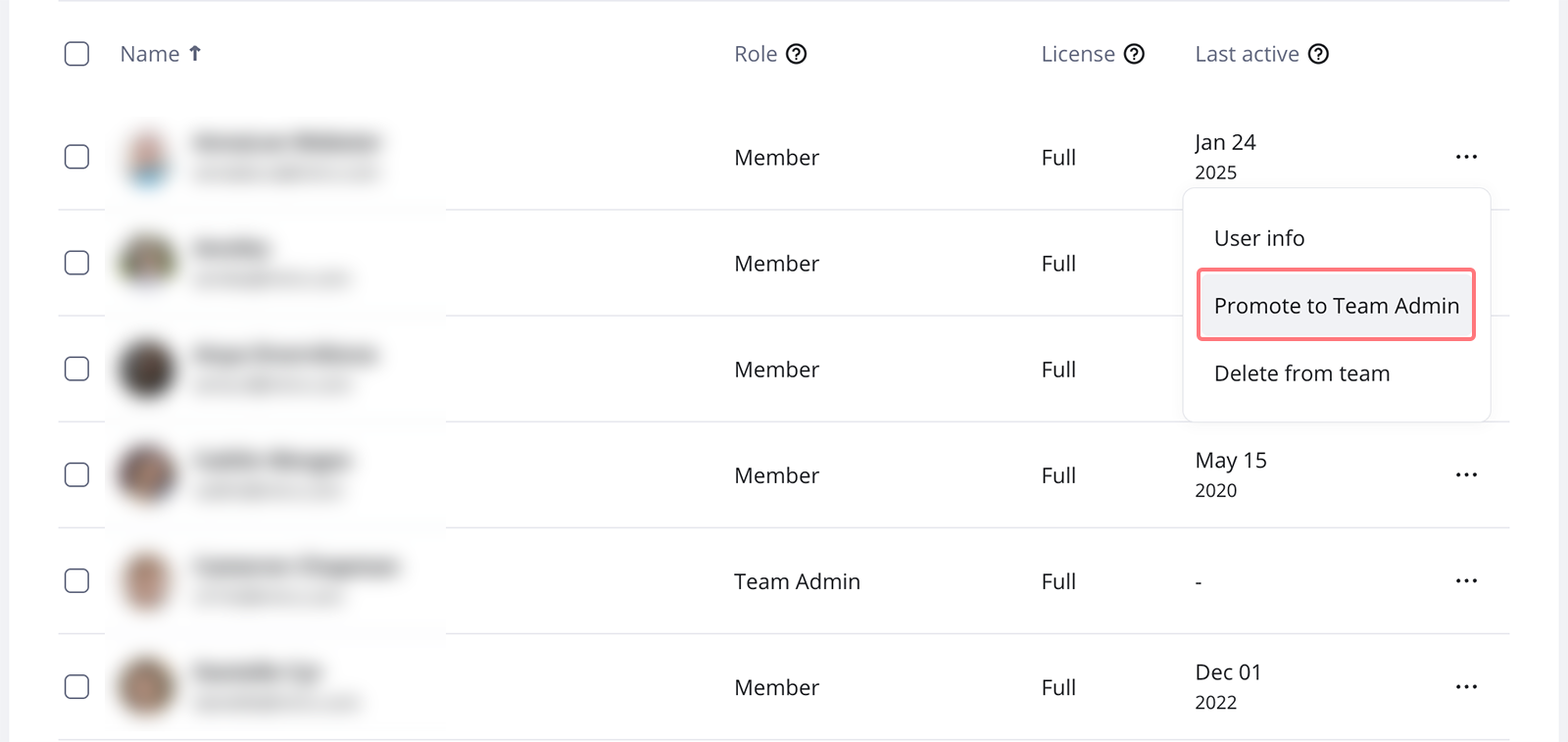Viewport: 1568px width, 742px height.
Task: Click the Role column header label
Action: point(756,54)
